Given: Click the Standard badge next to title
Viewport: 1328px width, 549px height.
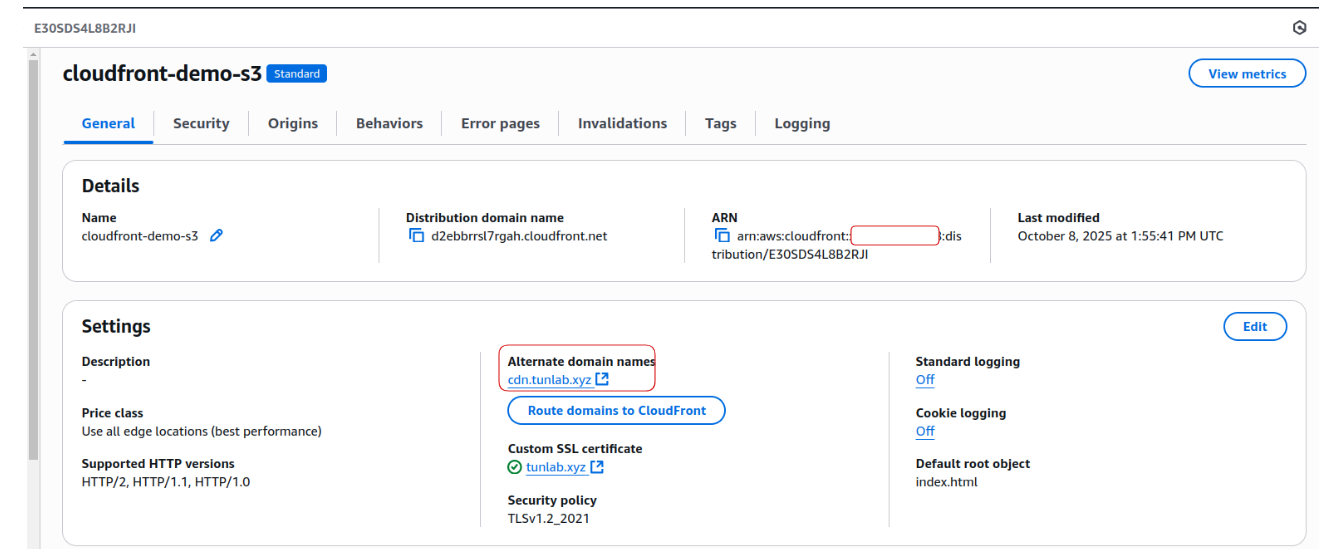Looking at the screenshot, I should pos(297,74).
